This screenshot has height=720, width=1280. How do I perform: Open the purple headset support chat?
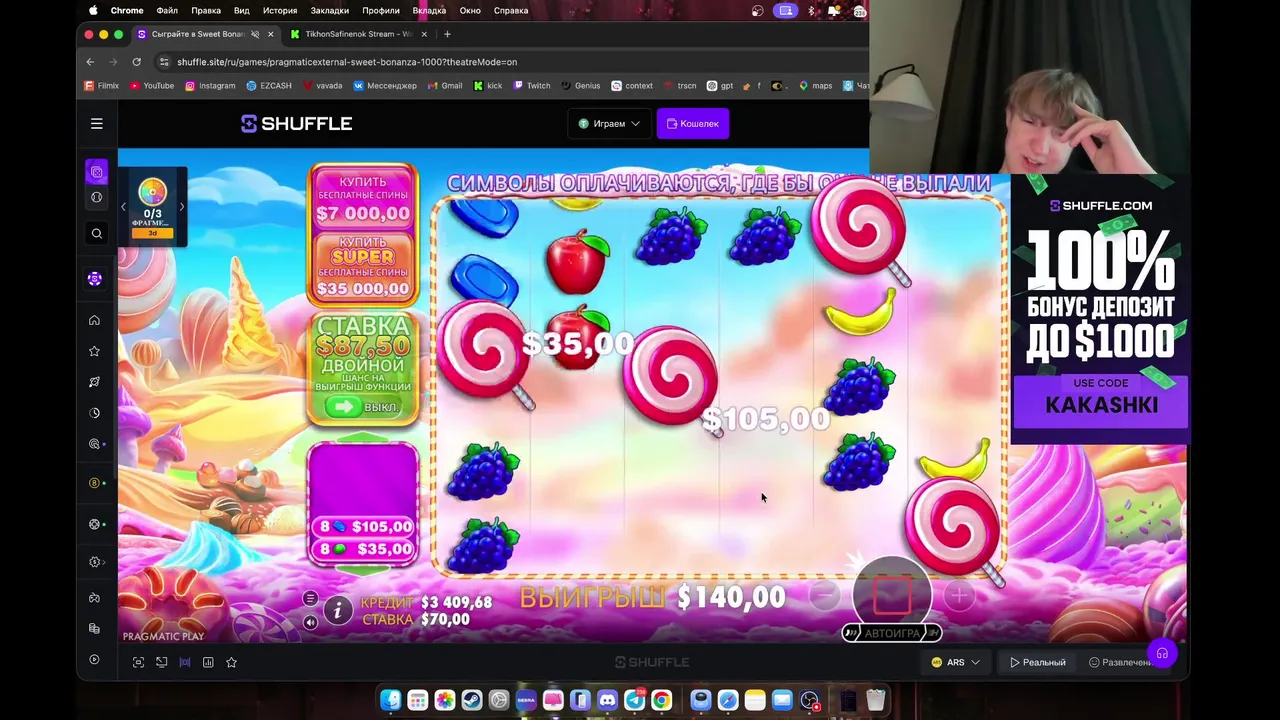pos(1162,653)
